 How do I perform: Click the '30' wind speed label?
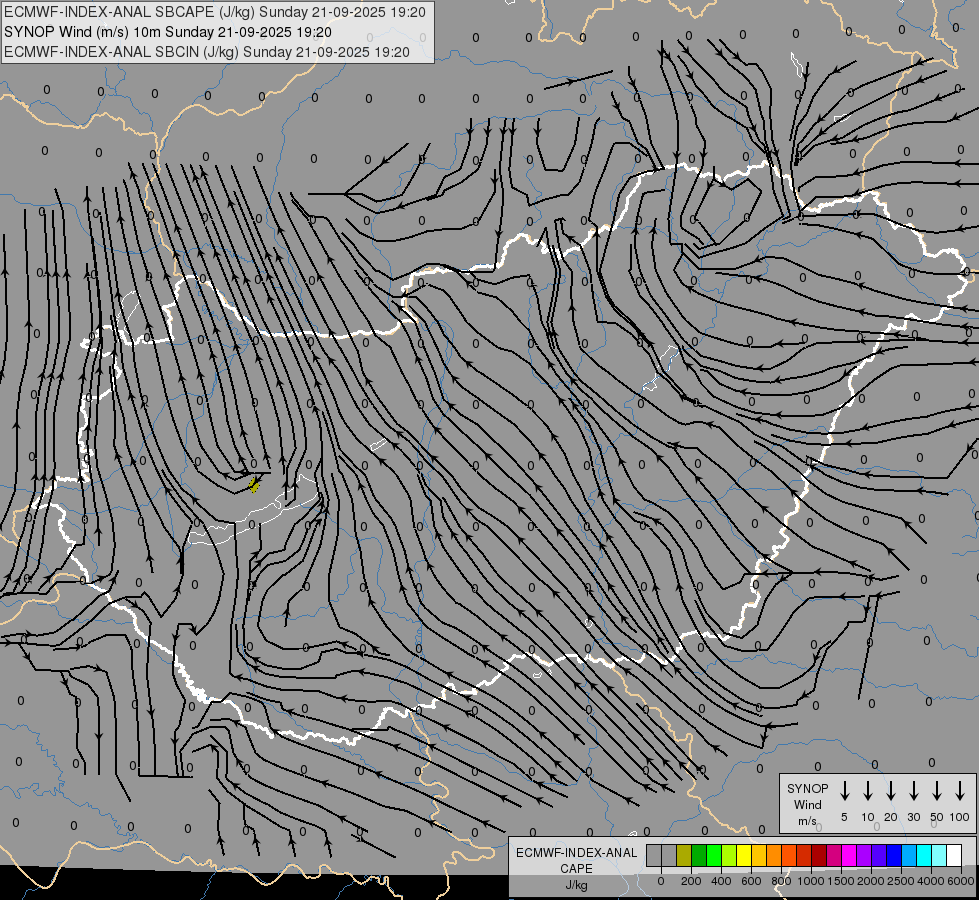coord(913,817)
